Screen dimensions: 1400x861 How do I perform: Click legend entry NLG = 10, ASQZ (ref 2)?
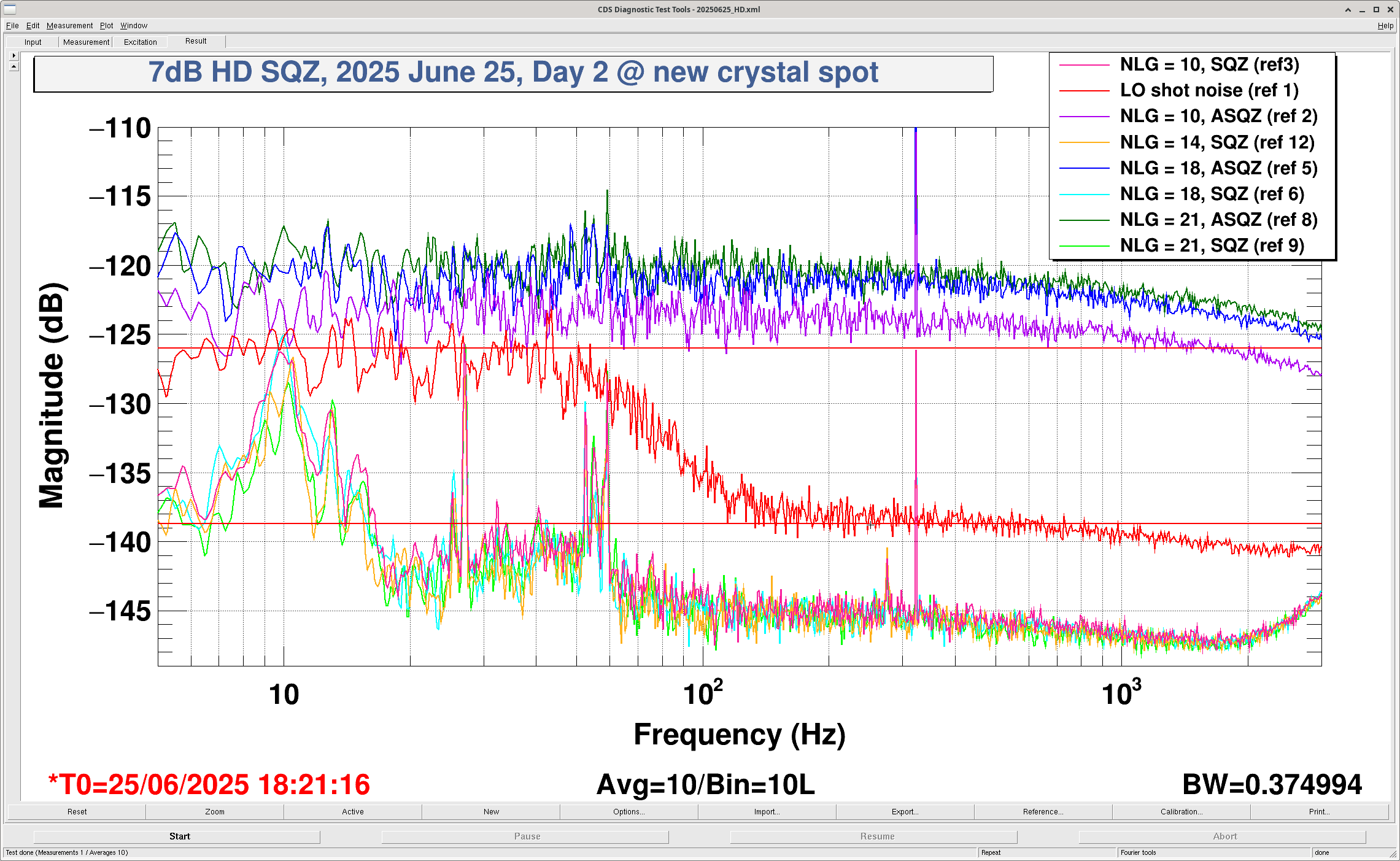pos(1218,116)
